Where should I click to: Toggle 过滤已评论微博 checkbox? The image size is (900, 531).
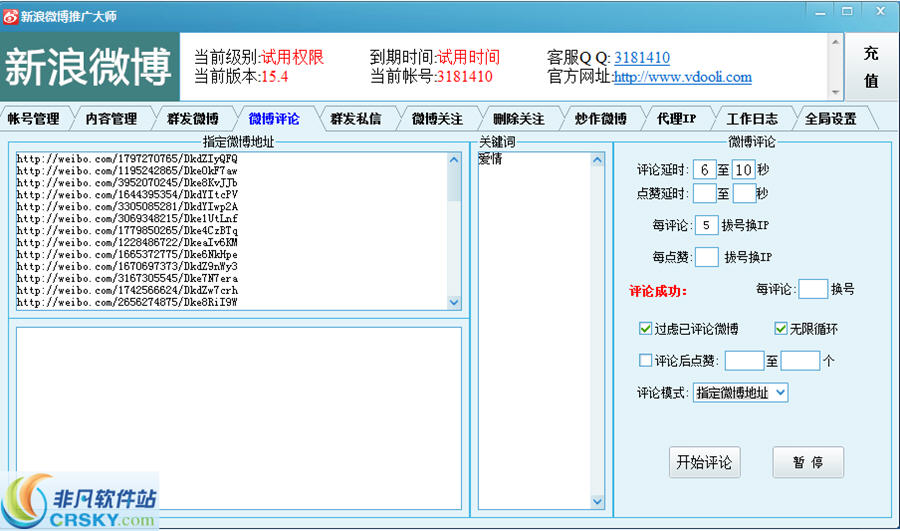coord(645,328)
